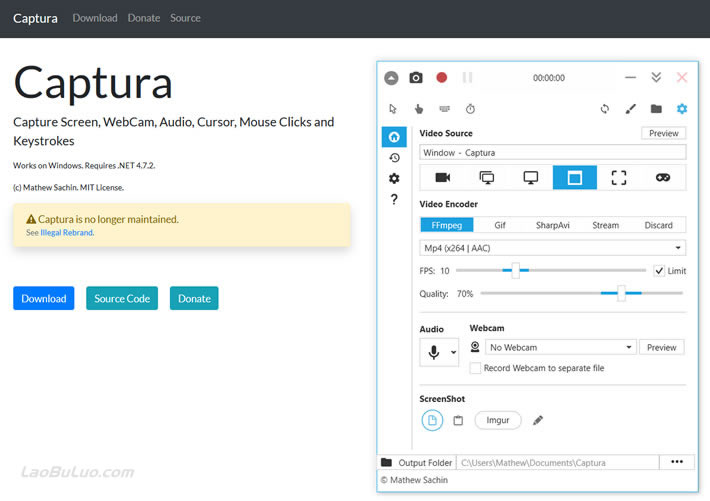Select the Discard encoder tab
Screen dimensions: 710x501
pyautogui.click(x=658, y=225)
